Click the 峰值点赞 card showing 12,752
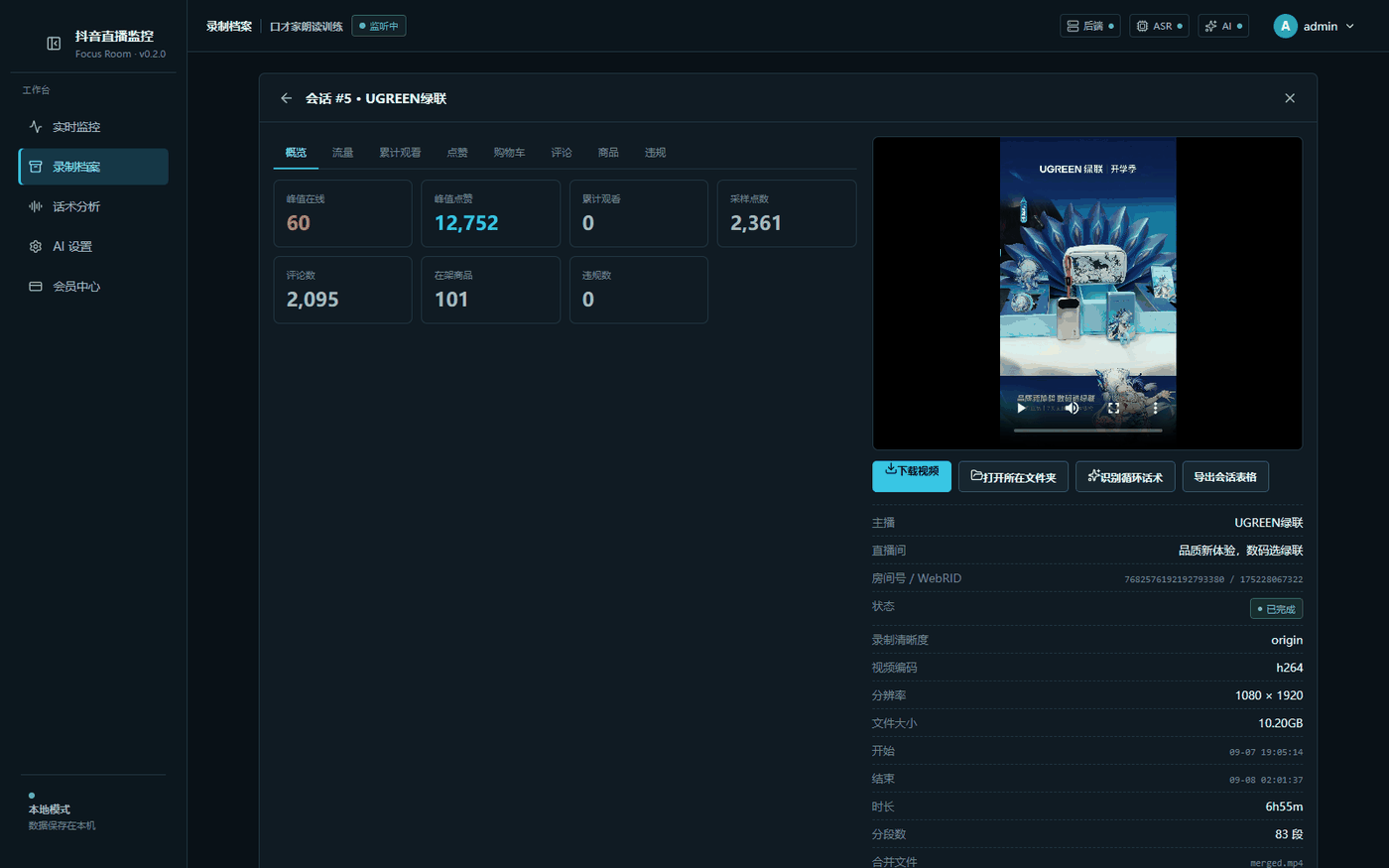This screenshot has width=1389, height=868. click(x=490, y=213)
